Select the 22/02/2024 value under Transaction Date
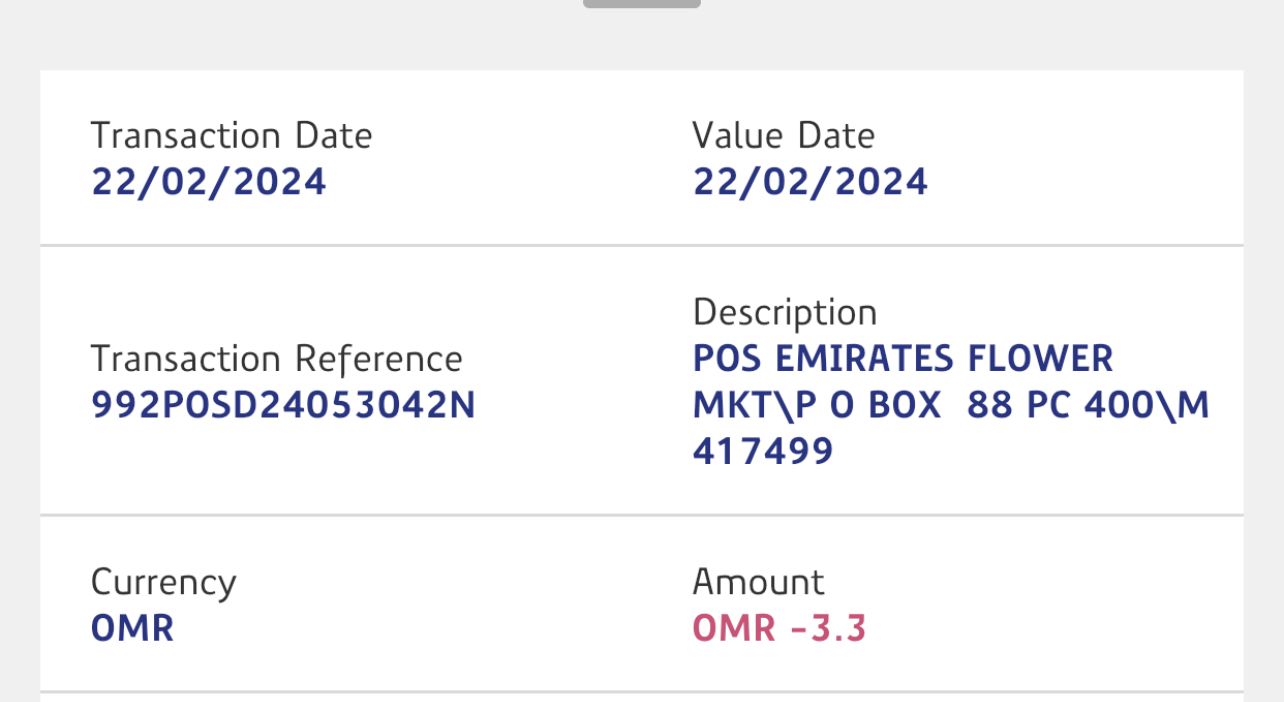 pos(208,182)
